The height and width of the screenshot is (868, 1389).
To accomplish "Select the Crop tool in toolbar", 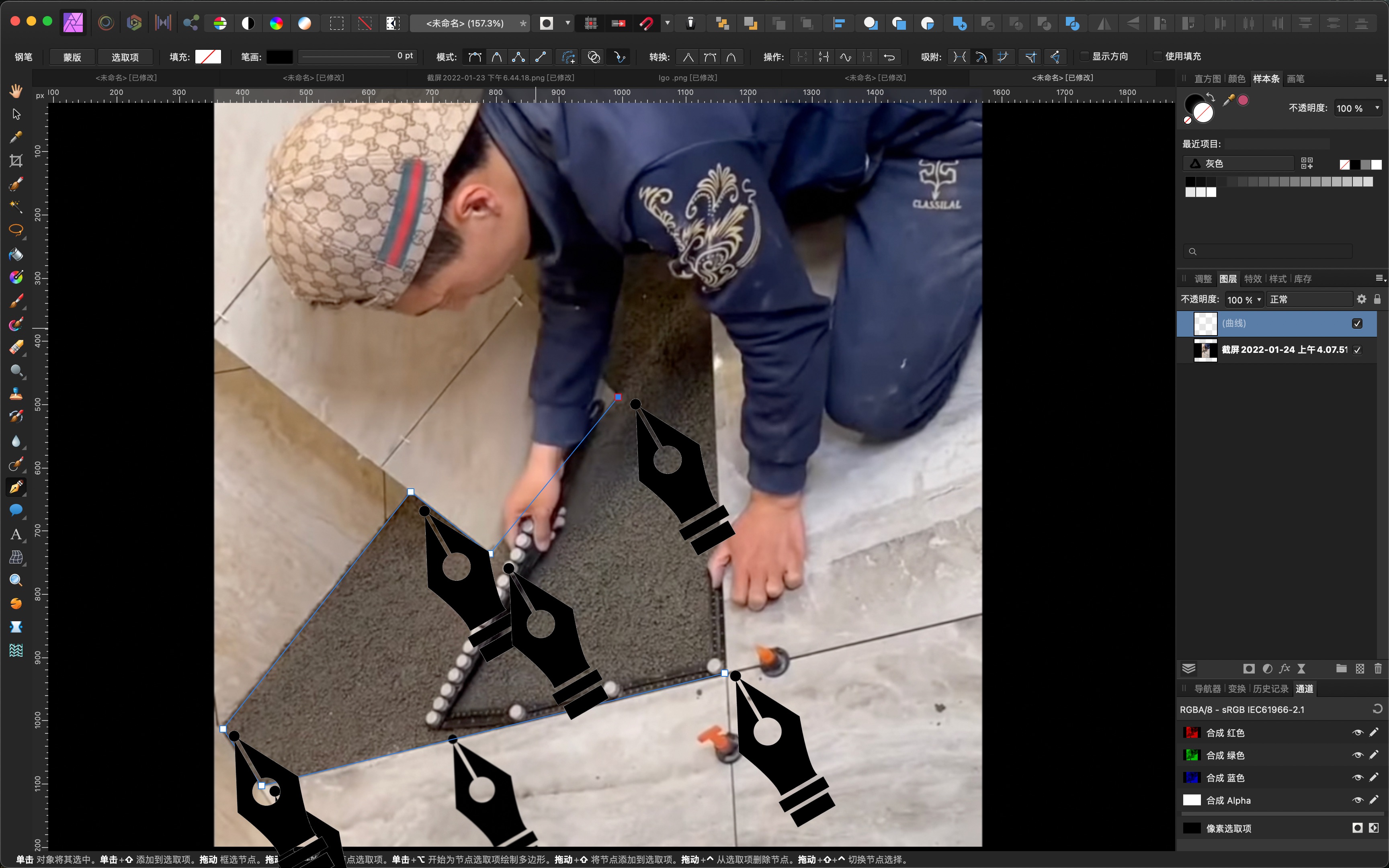I will coord(16,161).
